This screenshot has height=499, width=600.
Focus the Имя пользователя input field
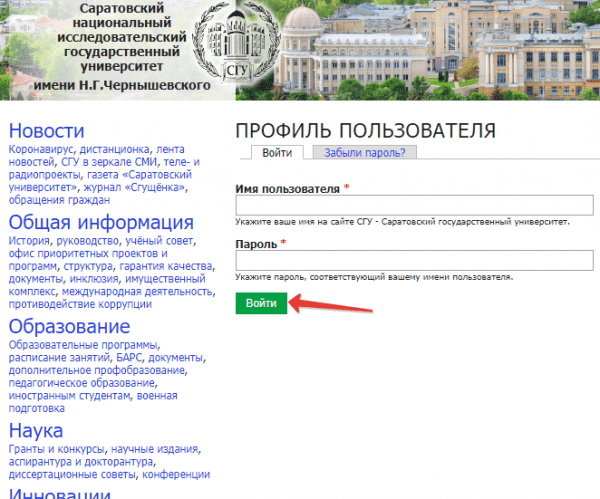pyautogui.click(x=414, y=205)
